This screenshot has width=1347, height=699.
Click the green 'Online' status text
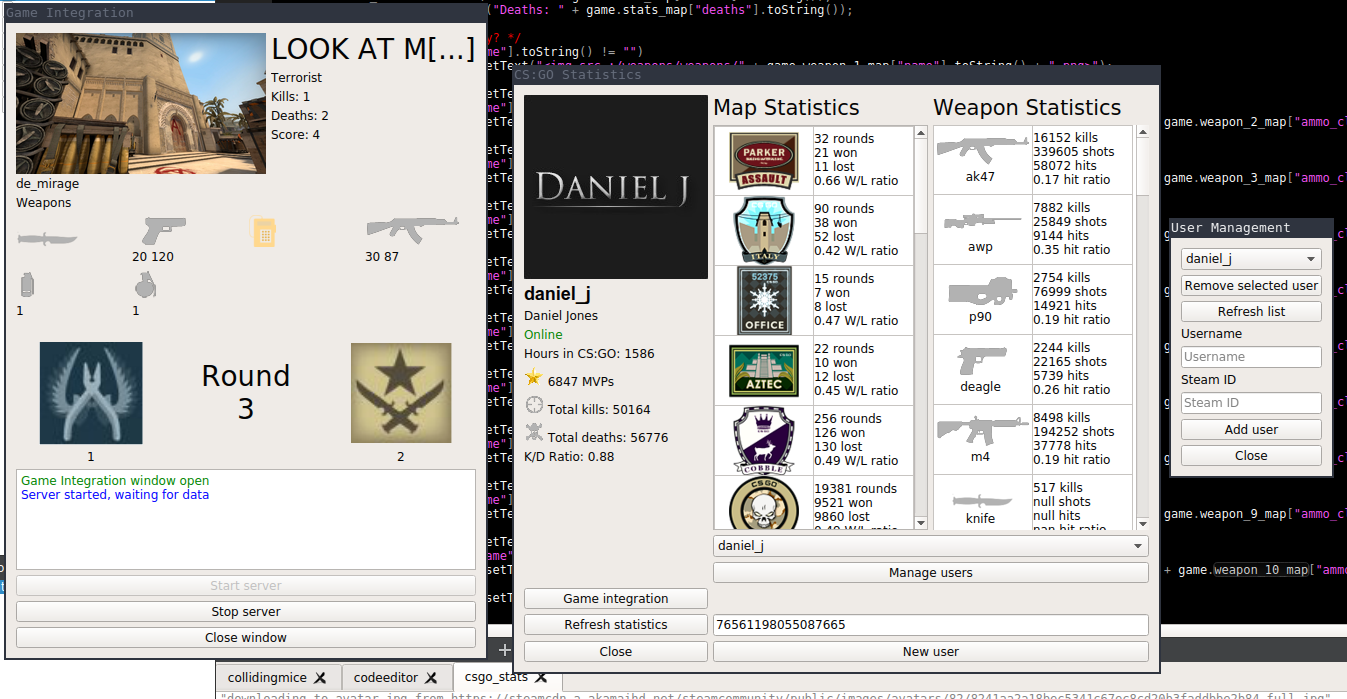pos(543,335)
